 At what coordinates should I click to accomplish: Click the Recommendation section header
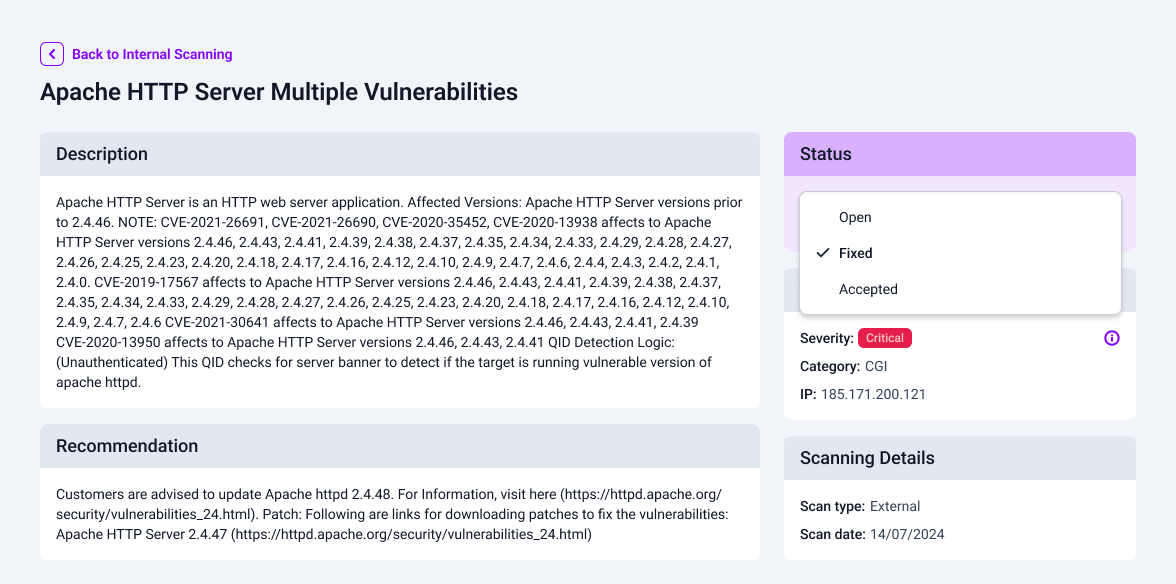(400, 446)
